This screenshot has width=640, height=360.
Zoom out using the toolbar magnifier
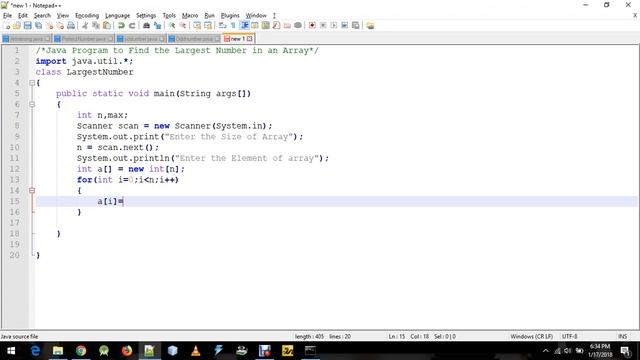click(x=183, y=26)
